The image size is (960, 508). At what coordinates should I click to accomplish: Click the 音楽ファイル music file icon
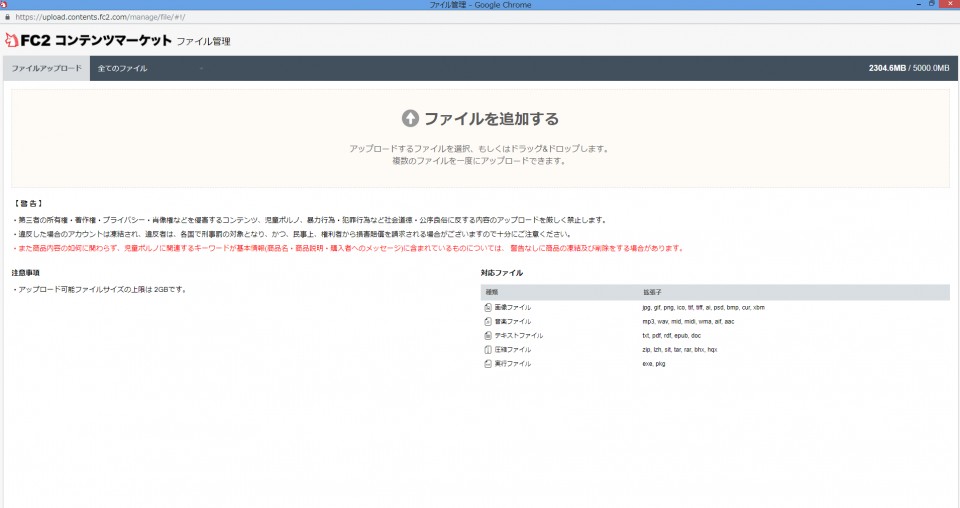coord(488,321)
